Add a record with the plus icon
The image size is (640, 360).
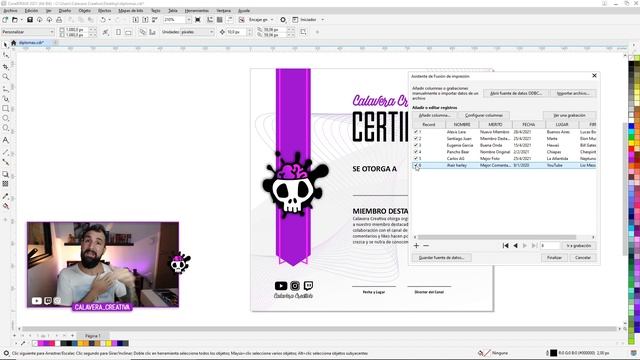point(416,246)
